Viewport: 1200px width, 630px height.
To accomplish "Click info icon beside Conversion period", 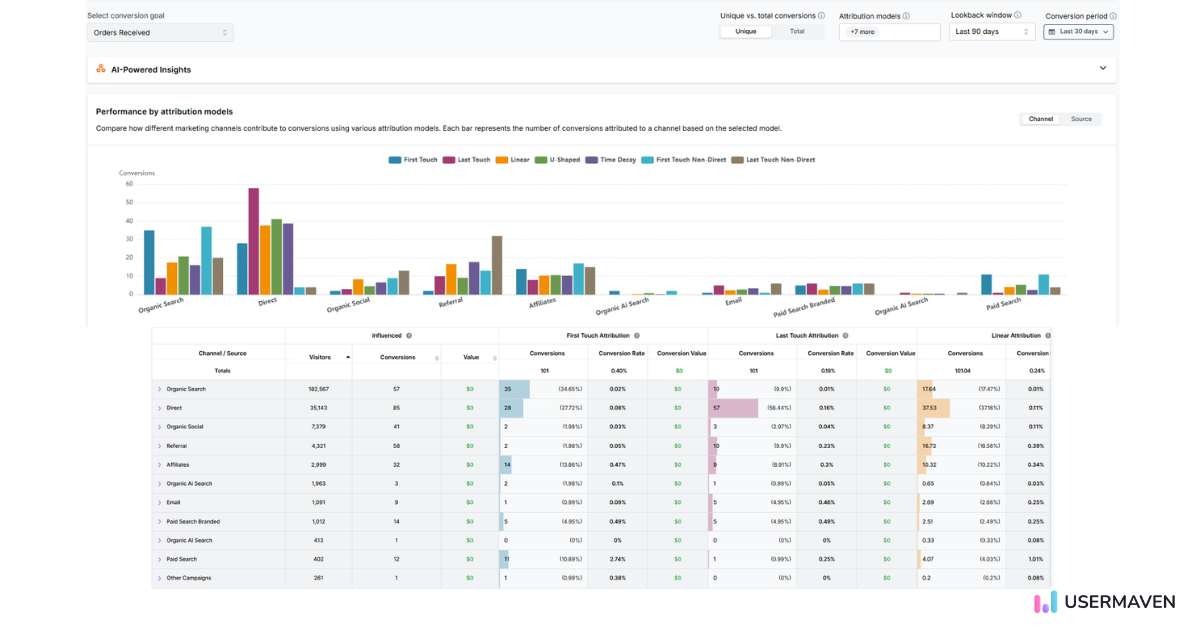I will pos(1113,16).
